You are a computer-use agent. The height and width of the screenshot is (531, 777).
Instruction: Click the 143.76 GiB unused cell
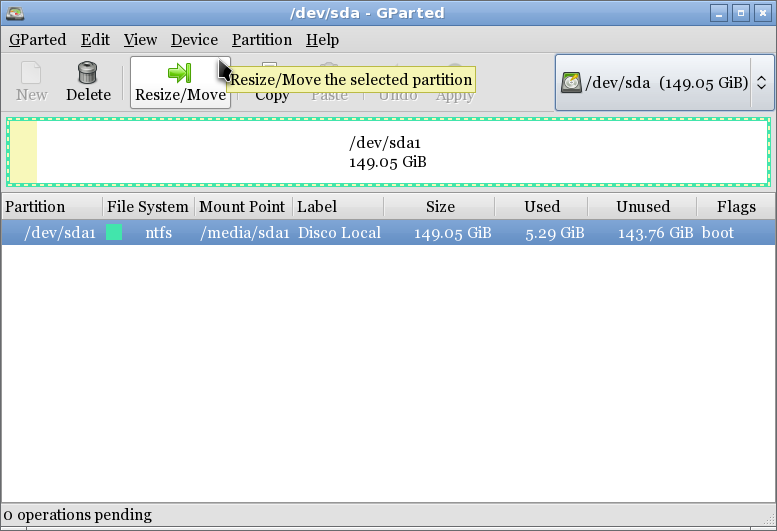655,233
